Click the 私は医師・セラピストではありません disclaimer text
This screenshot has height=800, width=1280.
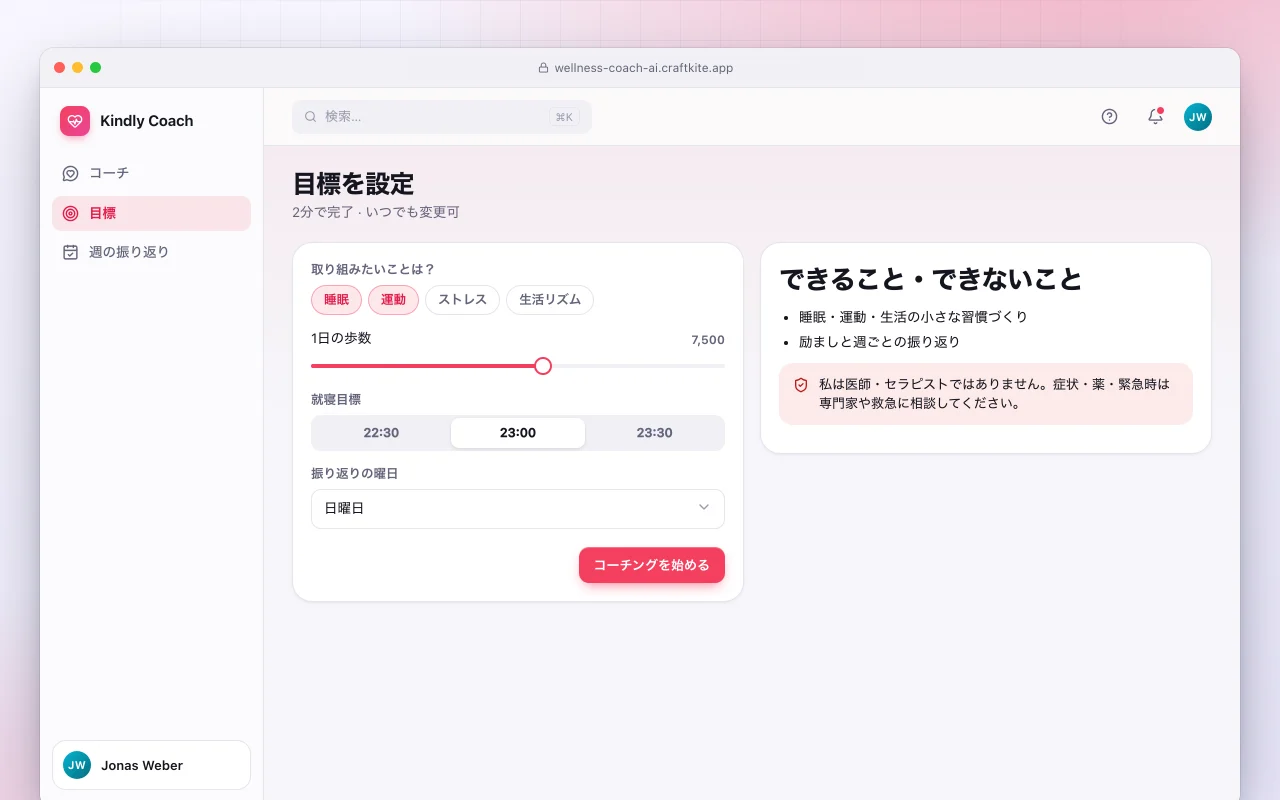pos(994,394)
